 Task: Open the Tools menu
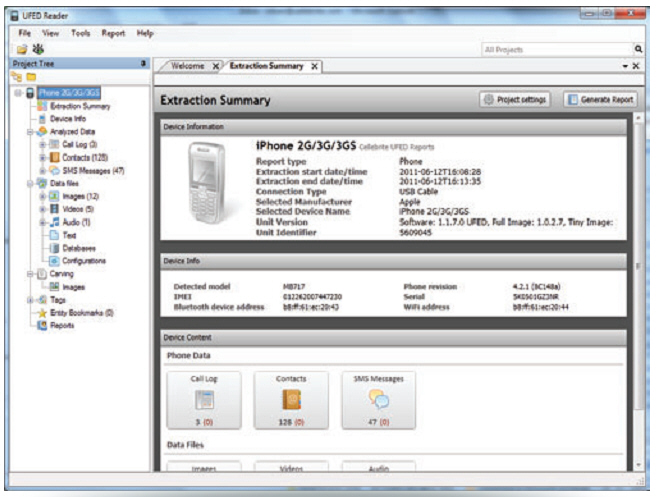80,33
